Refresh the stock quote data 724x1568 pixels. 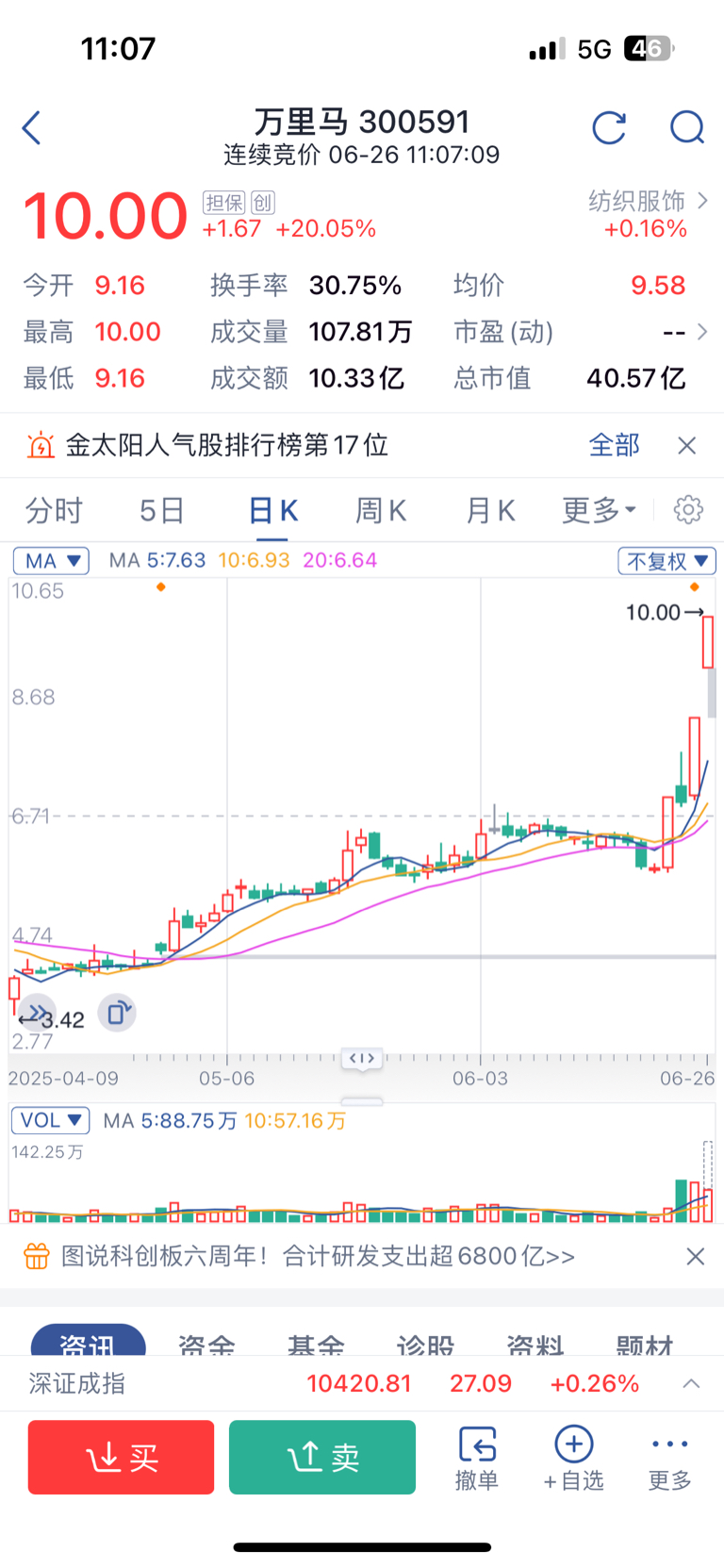[x=609, y=128]
